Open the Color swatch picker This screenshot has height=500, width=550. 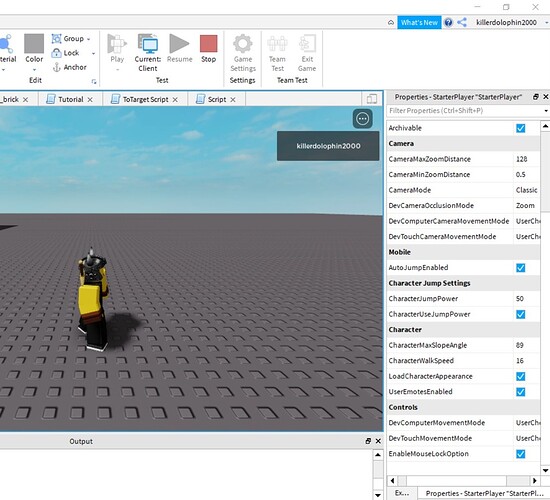[34, 44]
